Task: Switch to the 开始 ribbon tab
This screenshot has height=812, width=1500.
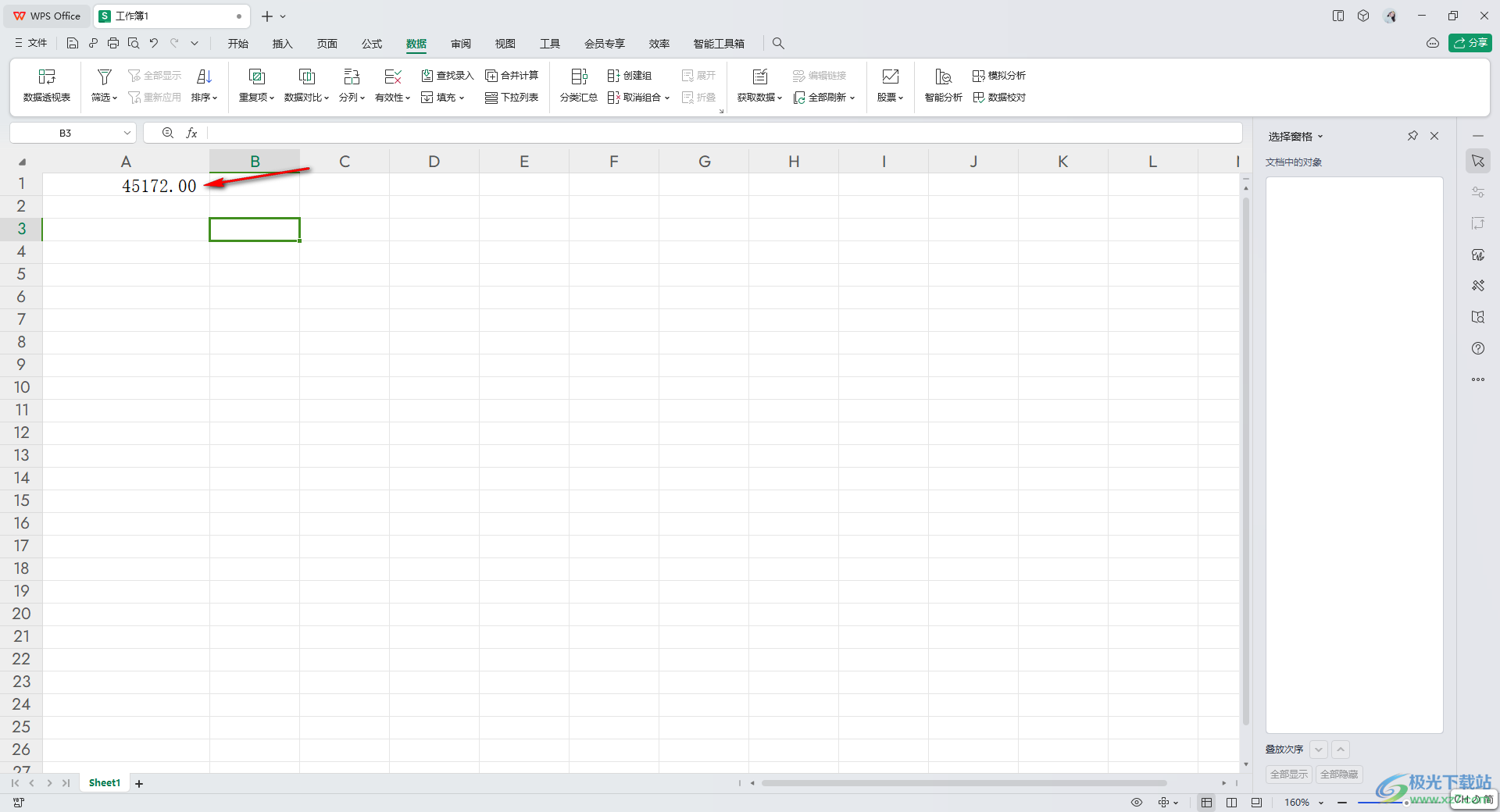Action: coord(237,44)
